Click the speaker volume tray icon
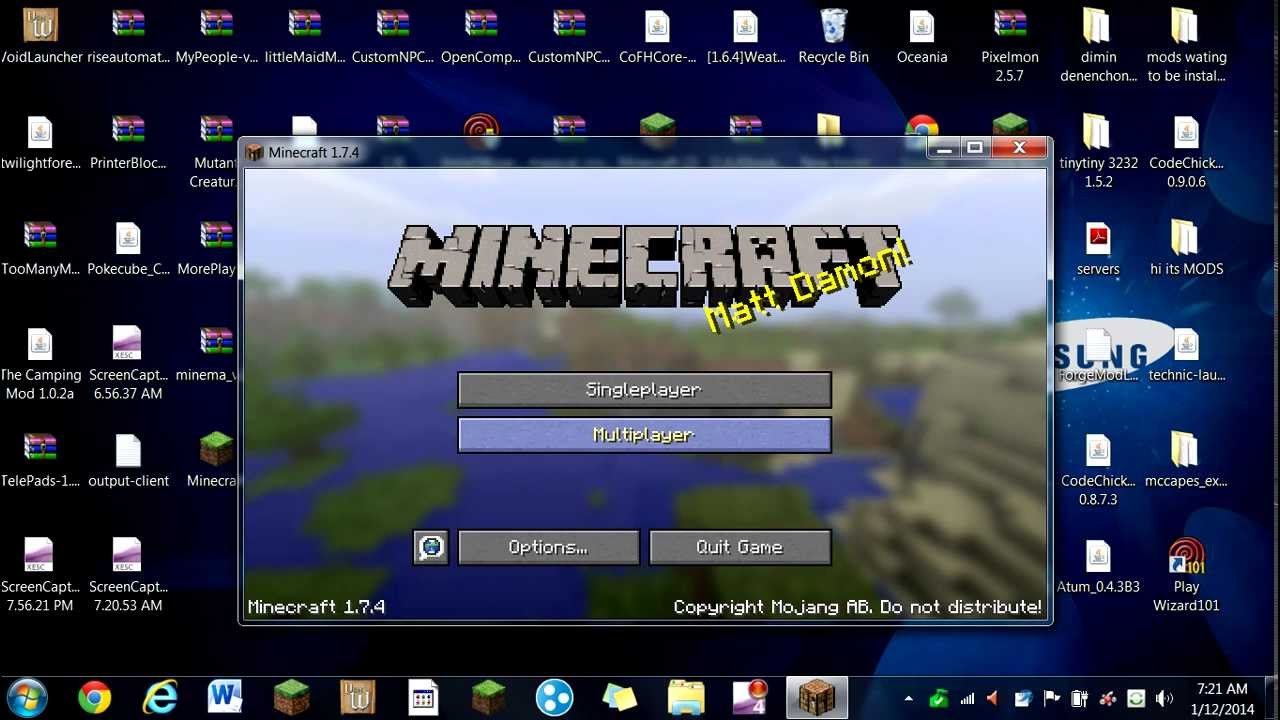This screenshot has height=720, width=1280. [1164, 699]
